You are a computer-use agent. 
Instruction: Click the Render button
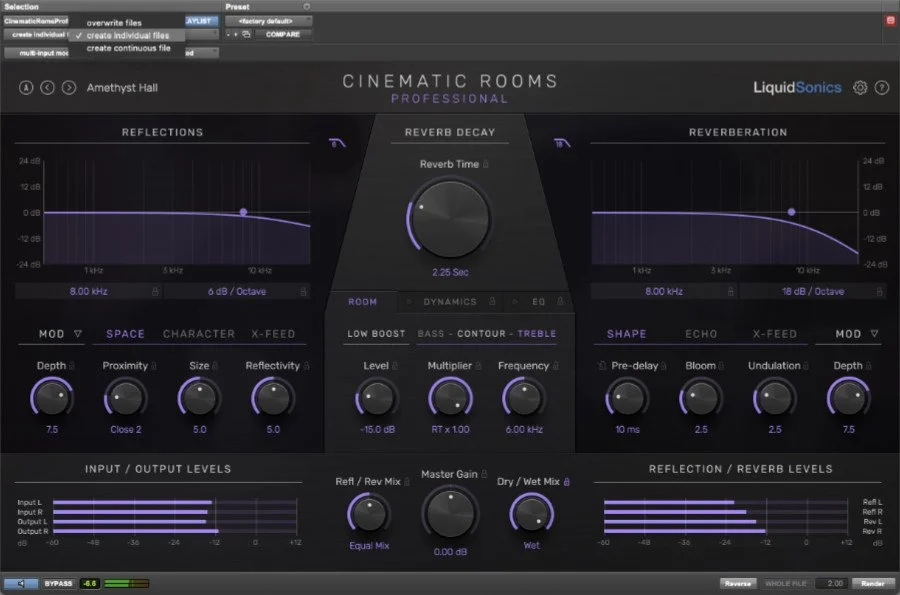pyautogui.click(x=872, y=584)
